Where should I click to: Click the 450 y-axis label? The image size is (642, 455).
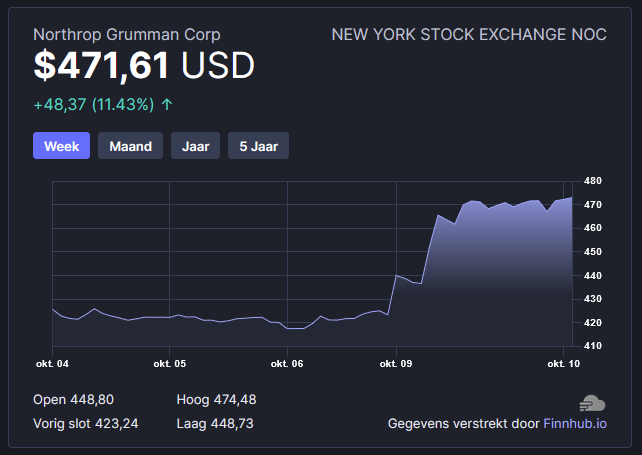[593, 251]
